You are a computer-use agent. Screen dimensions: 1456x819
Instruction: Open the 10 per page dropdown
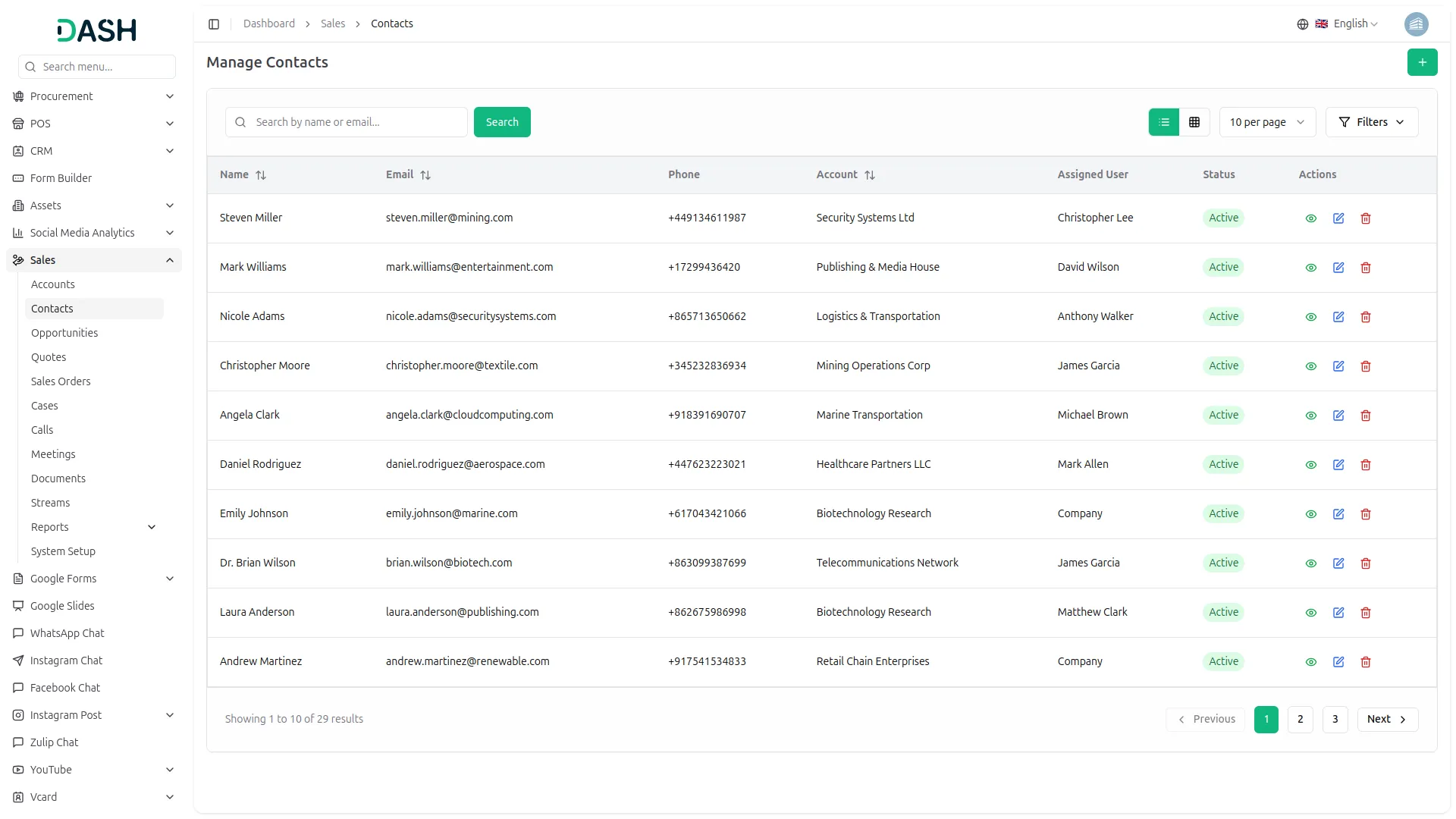(1266, 122)
